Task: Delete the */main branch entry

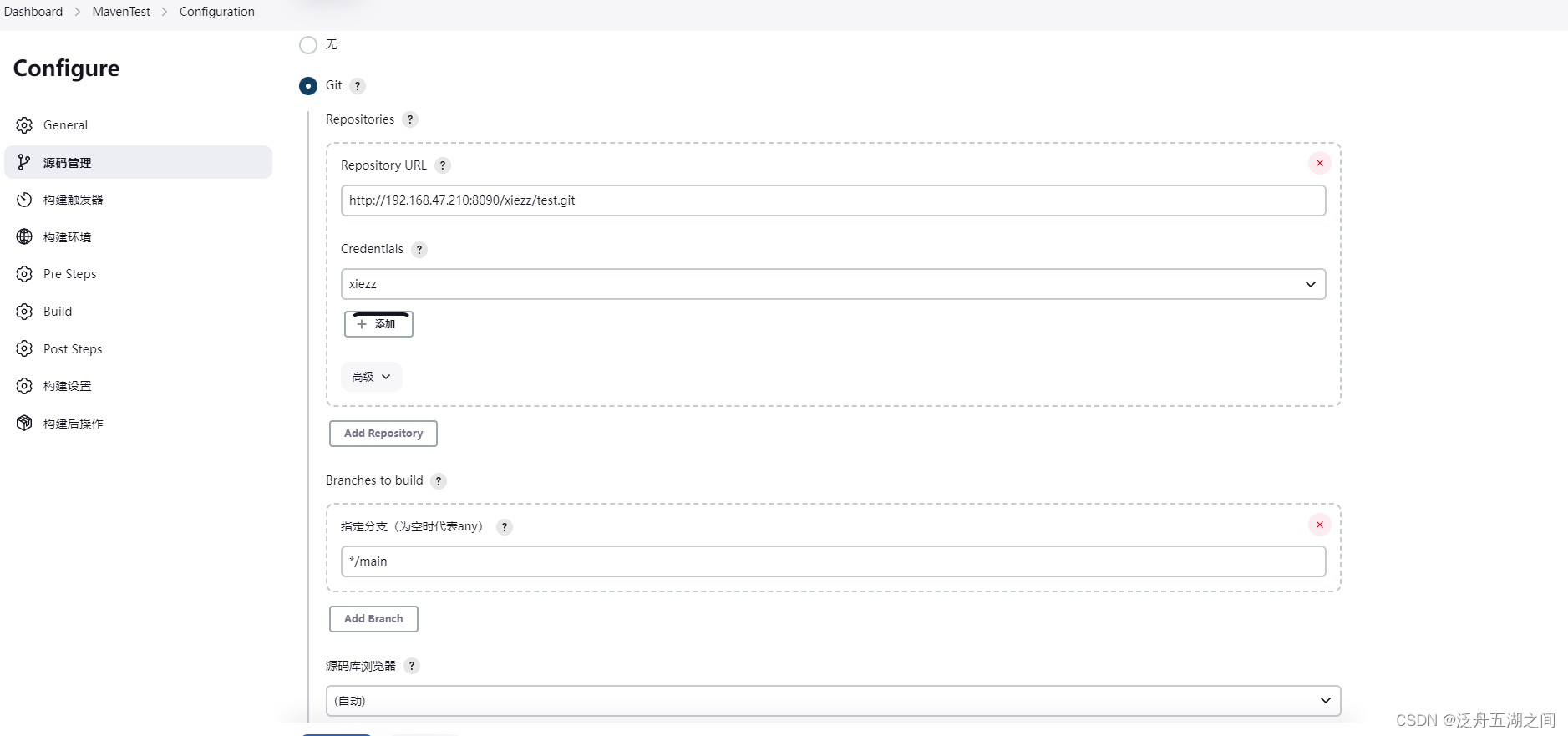Action: click(1320, 525)
